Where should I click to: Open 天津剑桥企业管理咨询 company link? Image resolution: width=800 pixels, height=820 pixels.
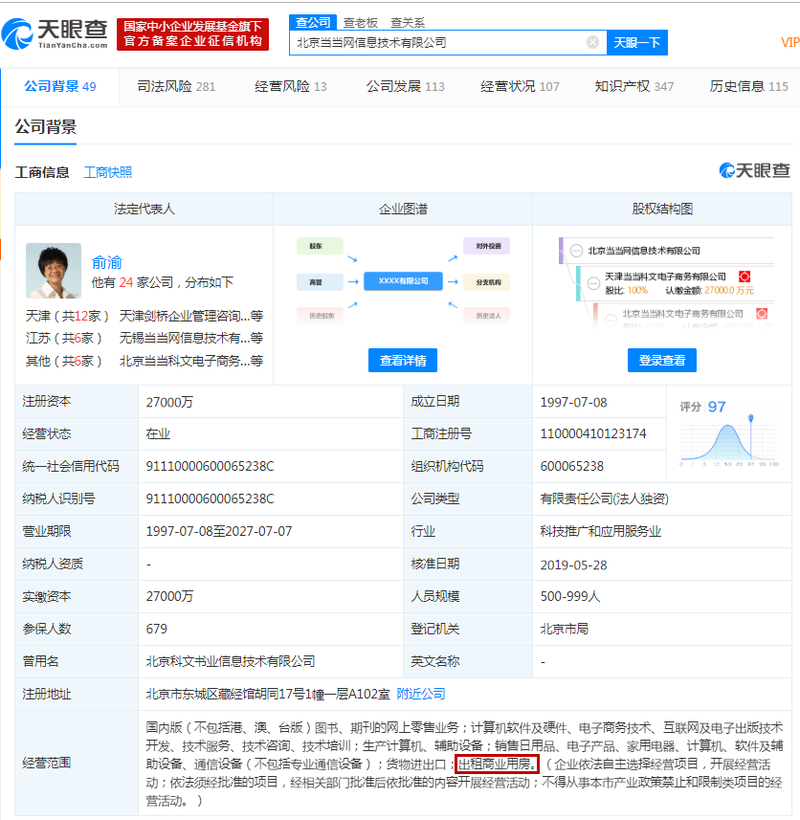pyautogui.click(x=191, y=316)
